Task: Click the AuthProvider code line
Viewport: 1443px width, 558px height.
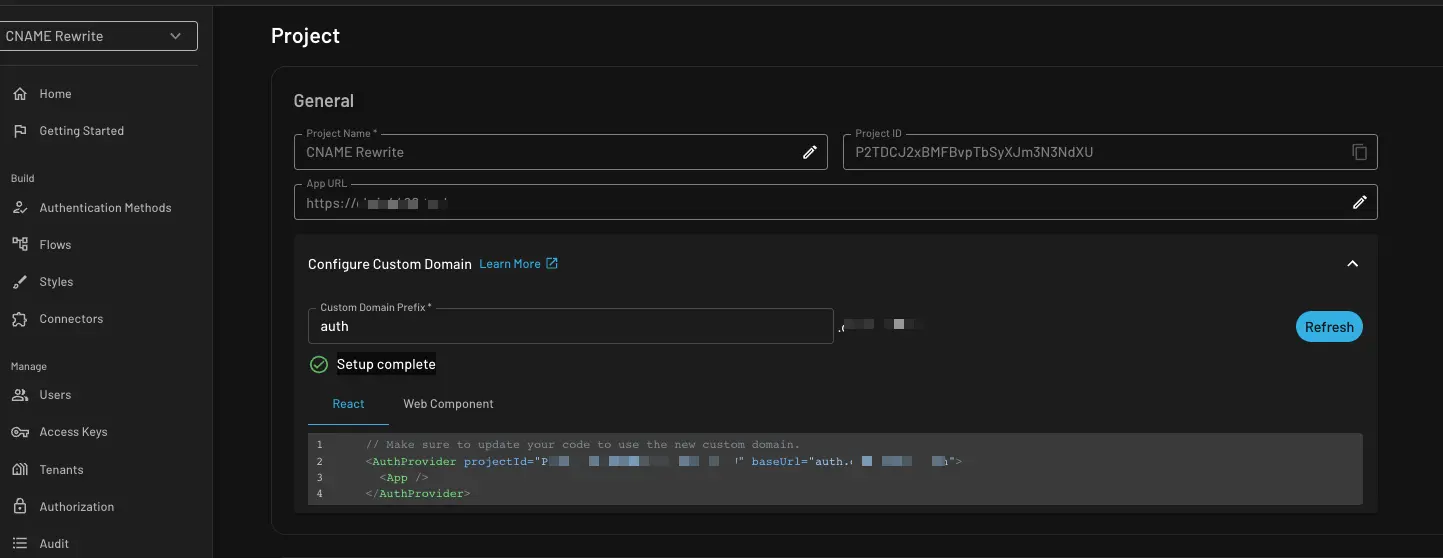Action: (663, 461)
